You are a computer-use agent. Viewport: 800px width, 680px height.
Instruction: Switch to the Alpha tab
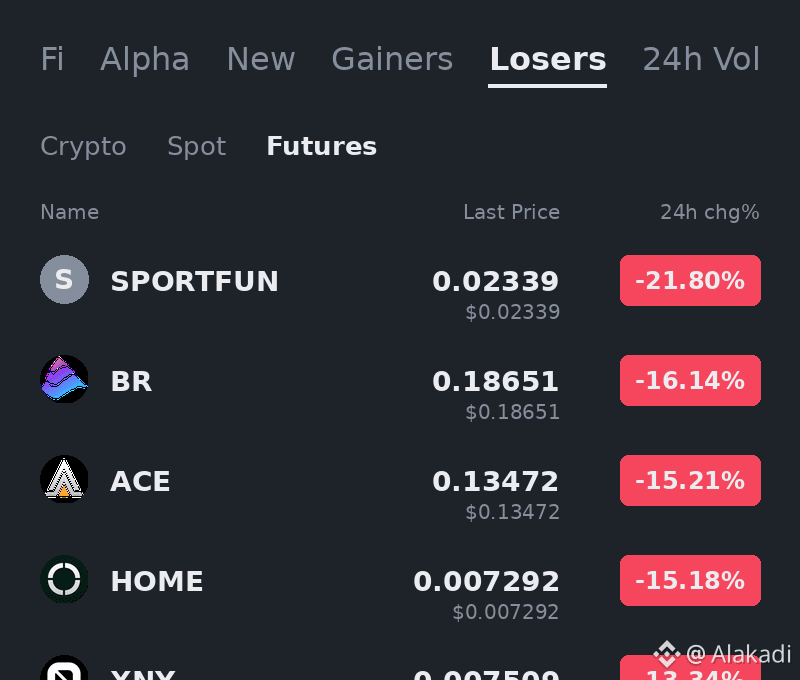145,59
